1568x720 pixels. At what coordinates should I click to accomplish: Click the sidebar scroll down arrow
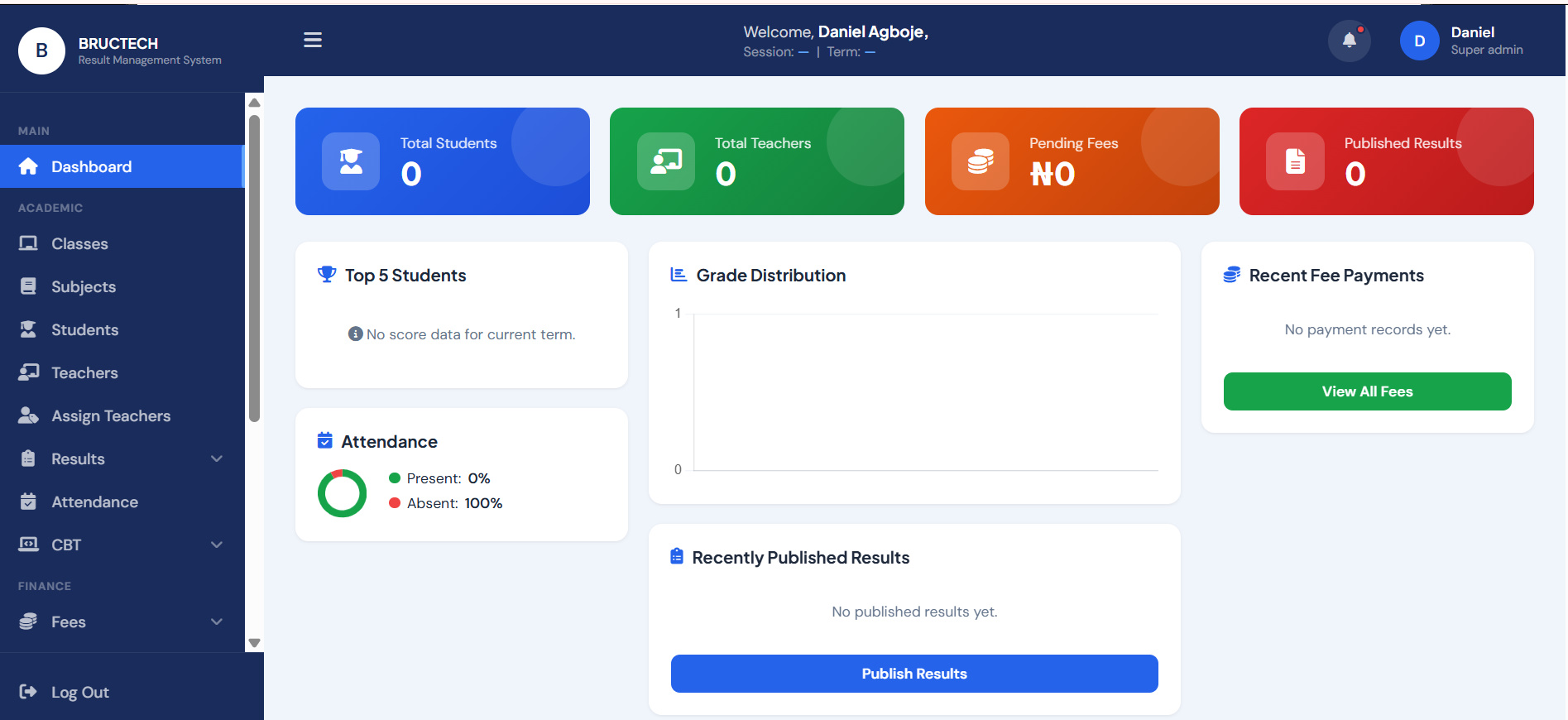(254, 643)
